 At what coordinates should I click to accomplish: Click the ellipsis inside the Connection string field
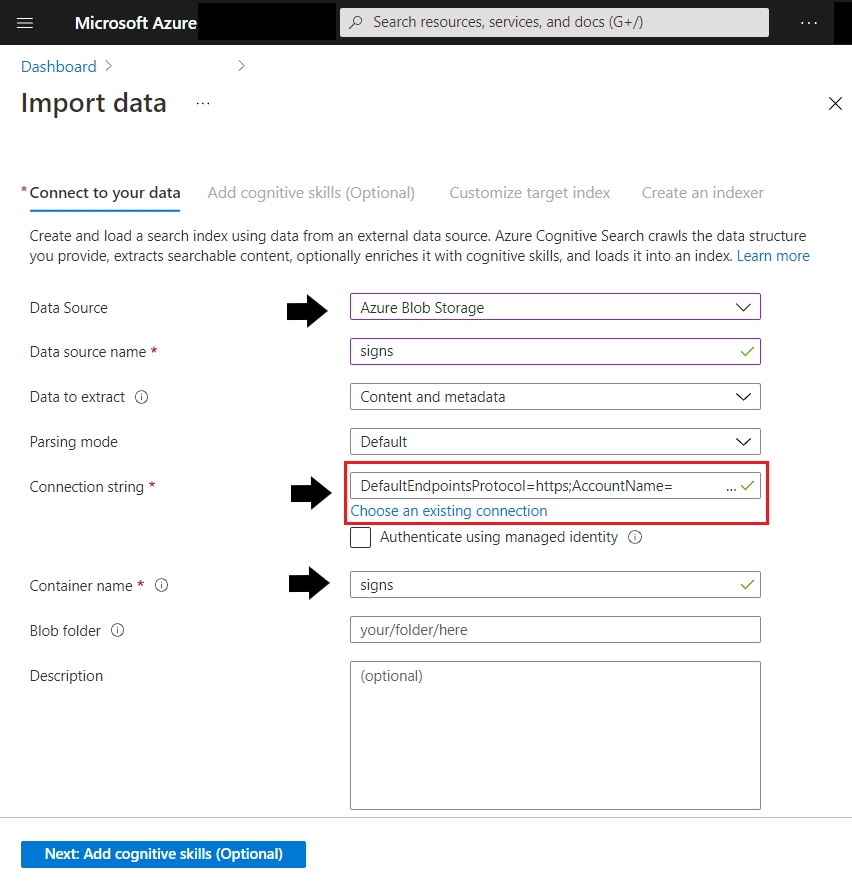coord(731,487)
